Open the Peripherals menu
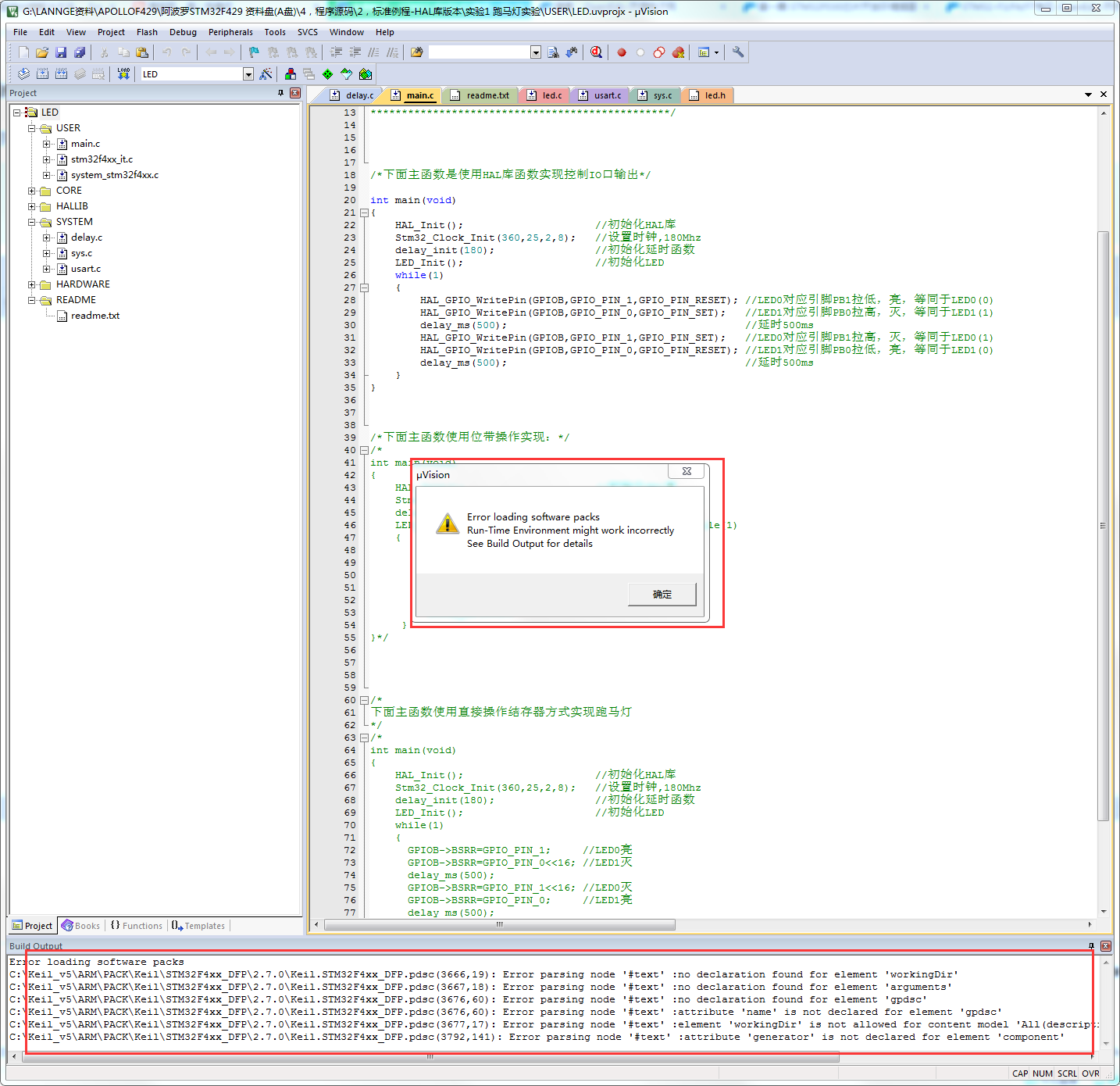This screenshot has height=1086, width=1120. [x=230, y=32]
